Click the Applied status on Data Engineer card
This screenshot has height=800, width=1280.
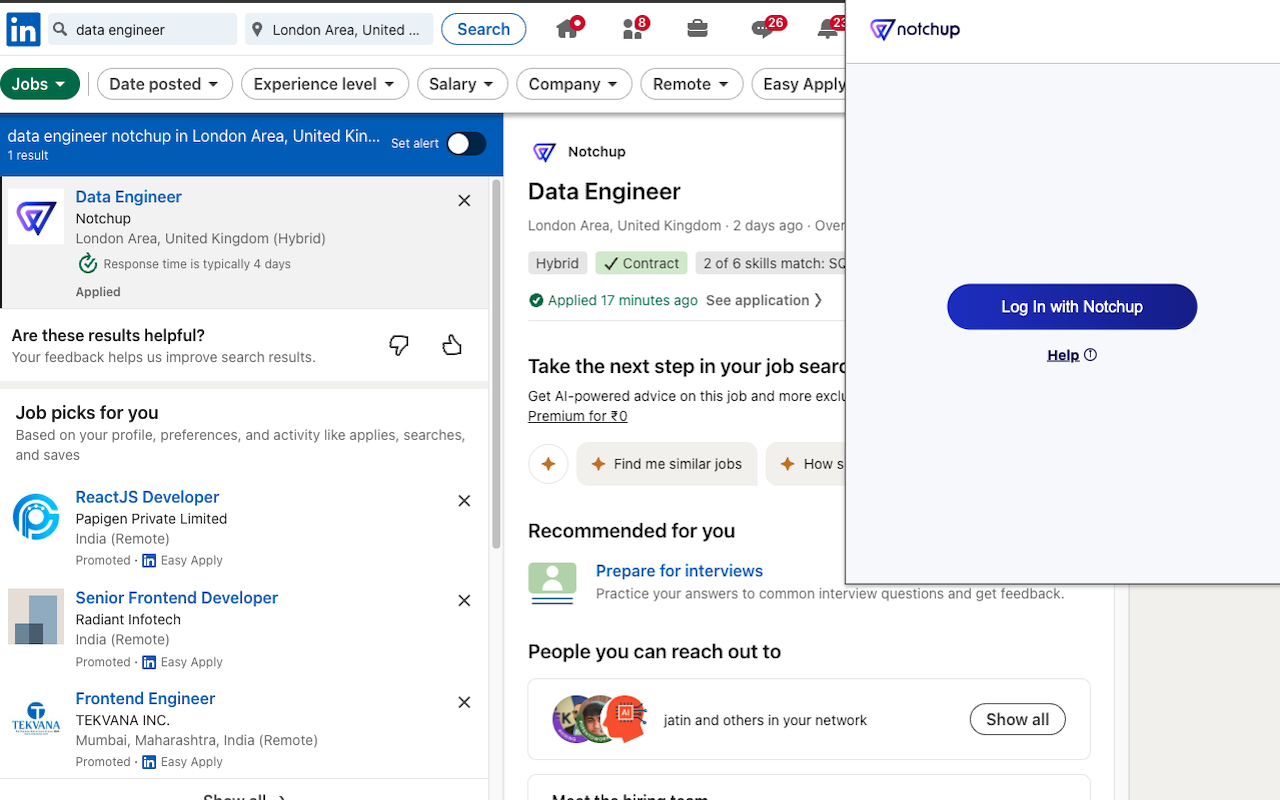(98, 292)
